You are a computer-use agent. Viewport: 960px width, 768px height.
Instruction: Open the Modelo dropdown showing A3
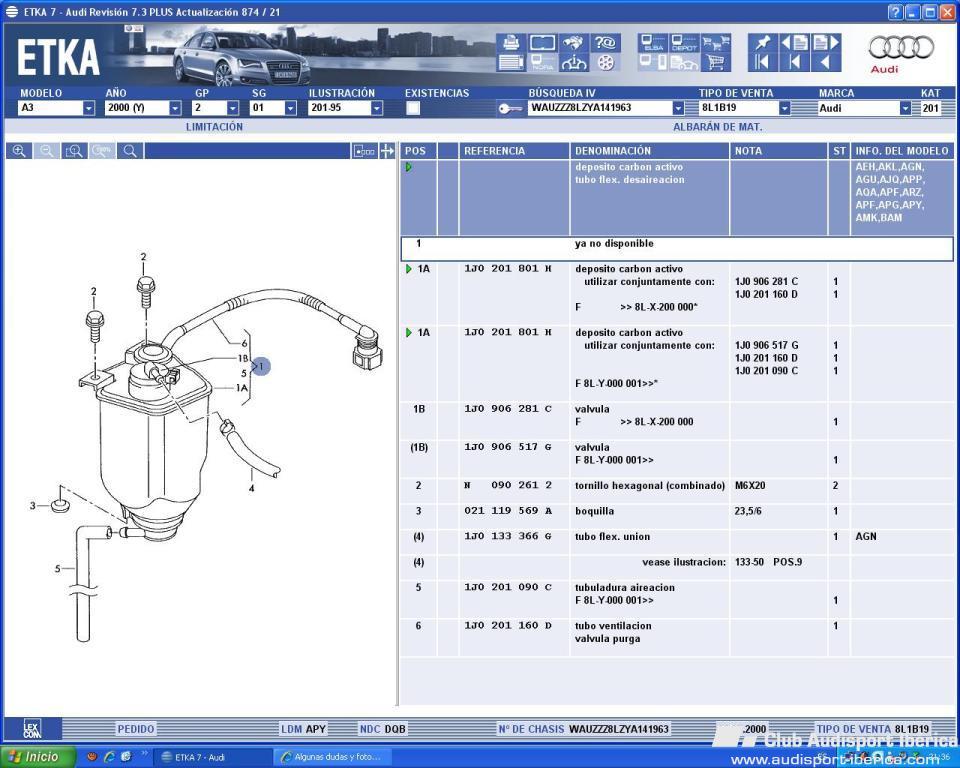click(89, 108)
